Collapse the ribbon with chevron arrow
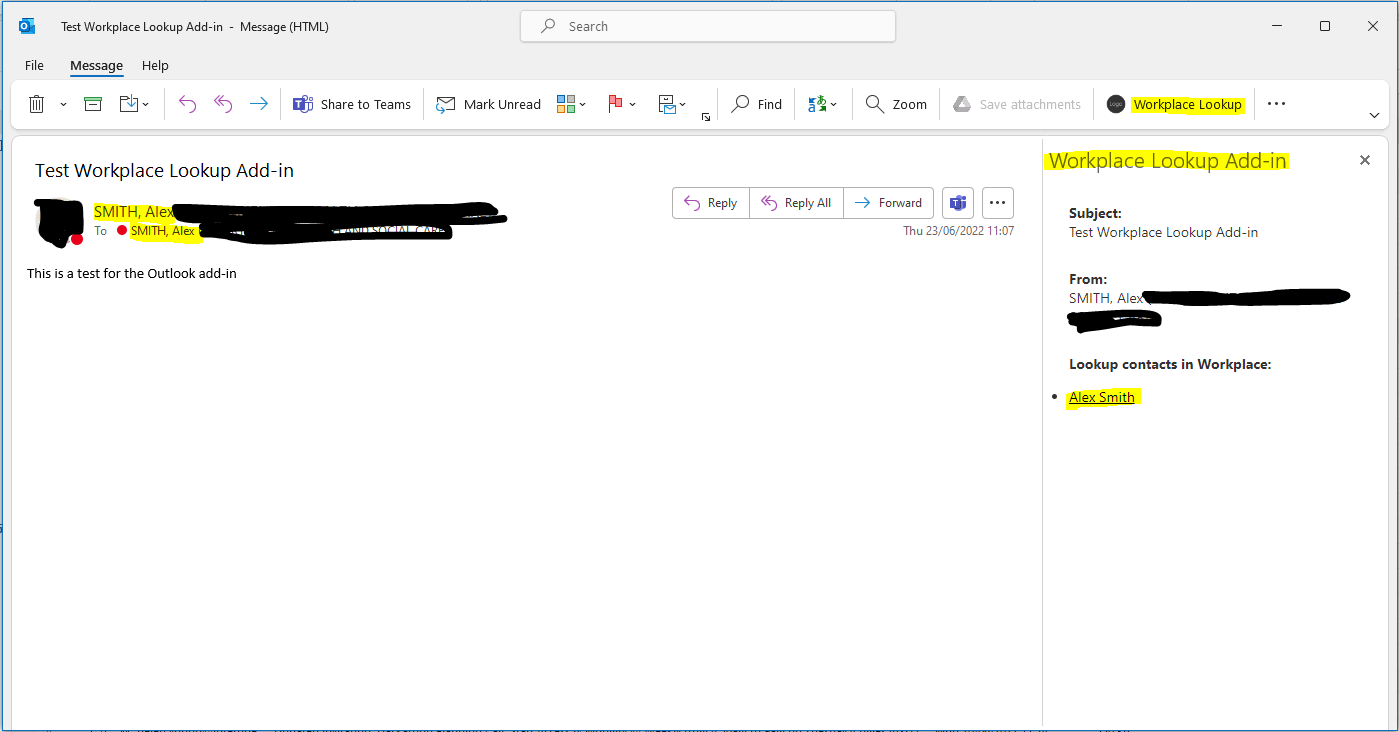The width and height of the screenshot is (1399, 732). coord(1374,116)
